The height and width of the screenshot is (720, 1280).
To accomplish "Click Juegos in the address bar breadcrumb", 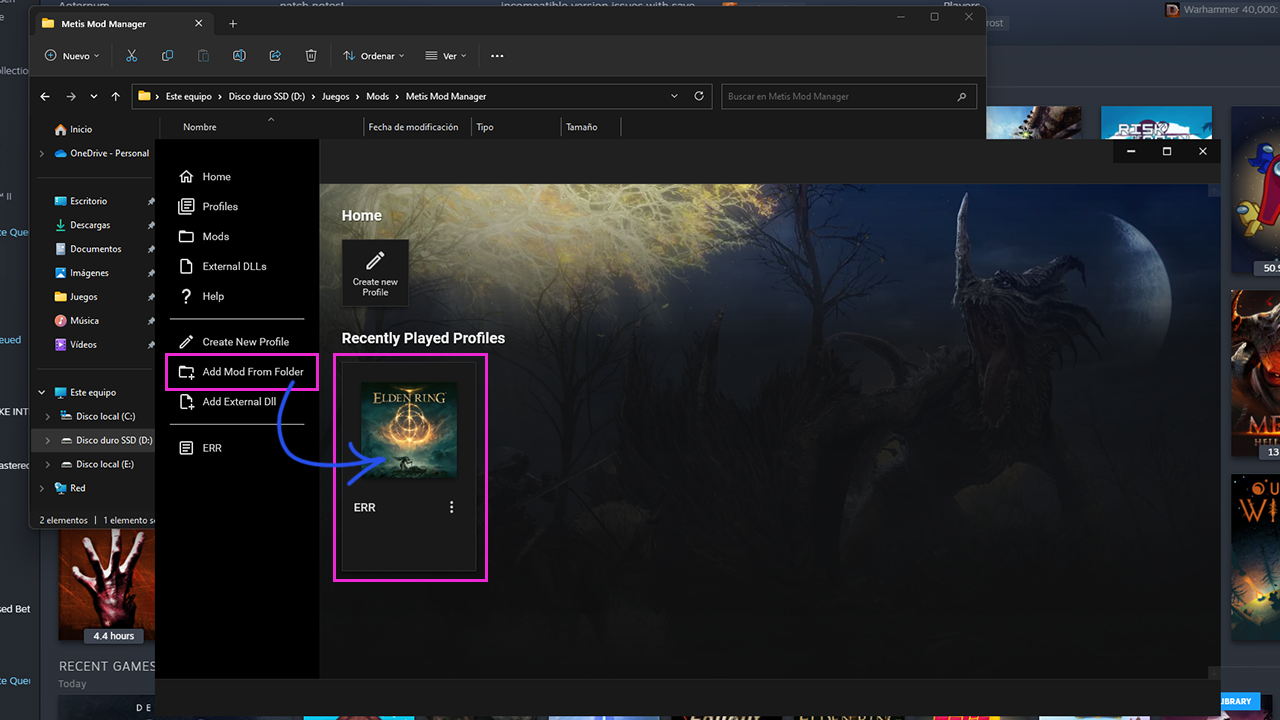I will pyautogui.click(x=336, y=97).
